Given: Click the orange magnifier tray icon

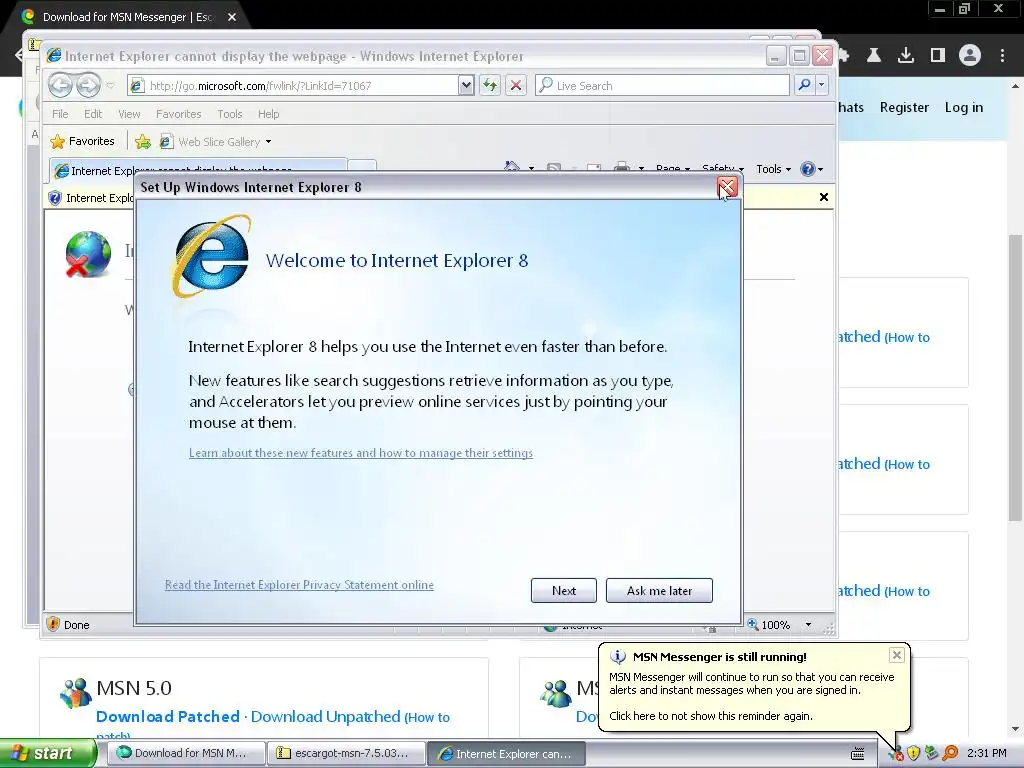Looking at the screenshot, I should 950,753.
